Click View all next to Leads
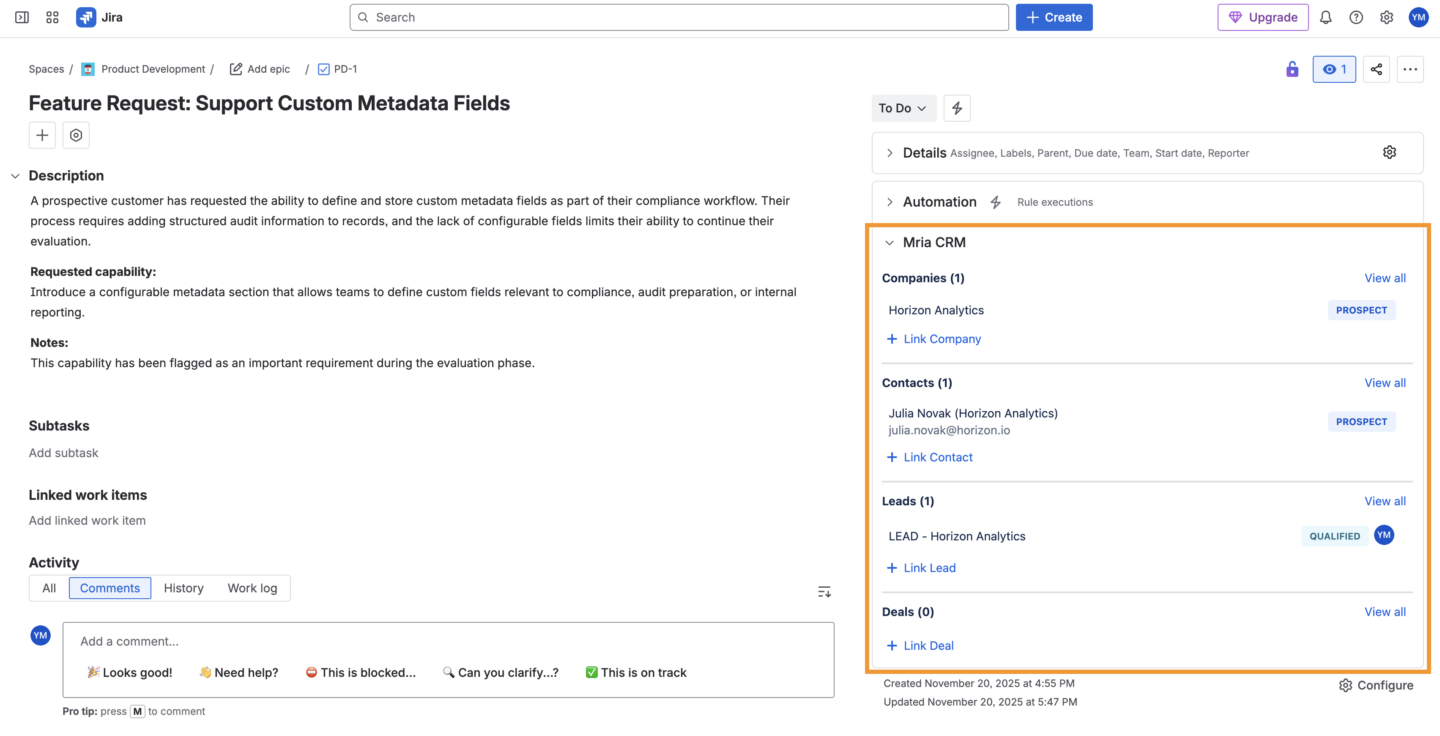 click(x=1385, y=501)
